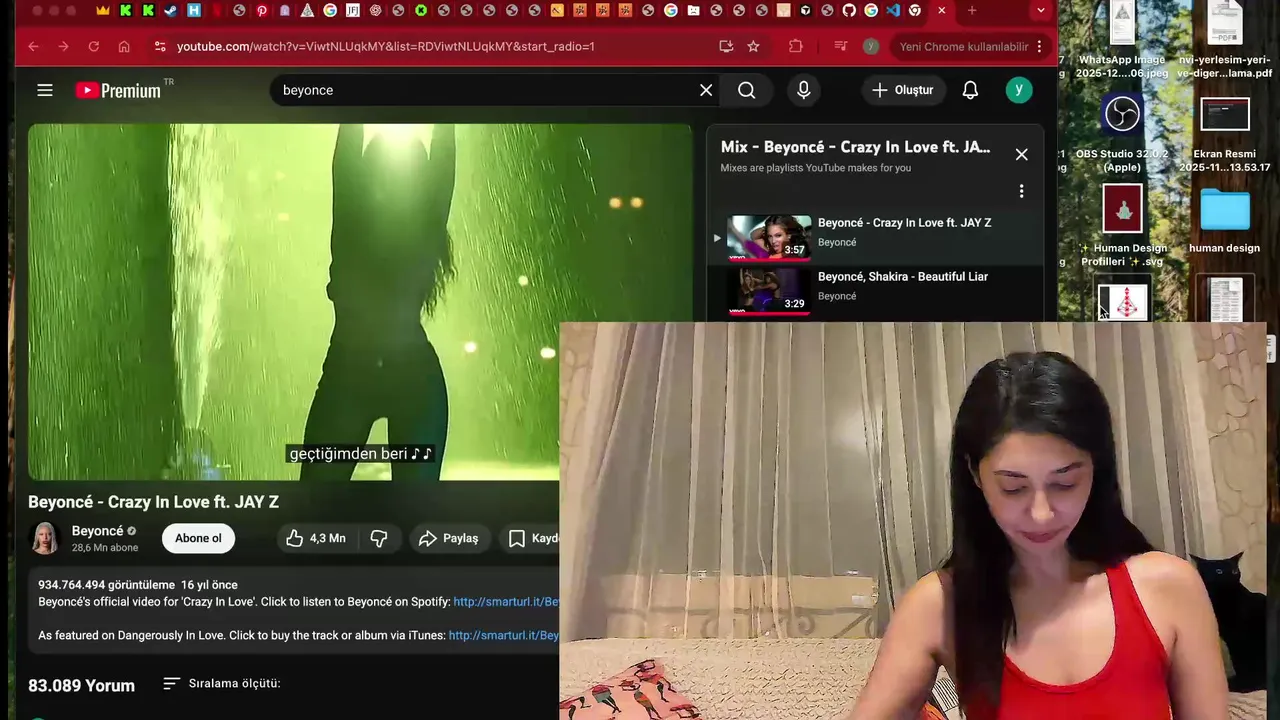Open Beyoncé channel name link
The height and width of the screenshot is (720, 1280).
pyautogui.click(x=97, y=531)
